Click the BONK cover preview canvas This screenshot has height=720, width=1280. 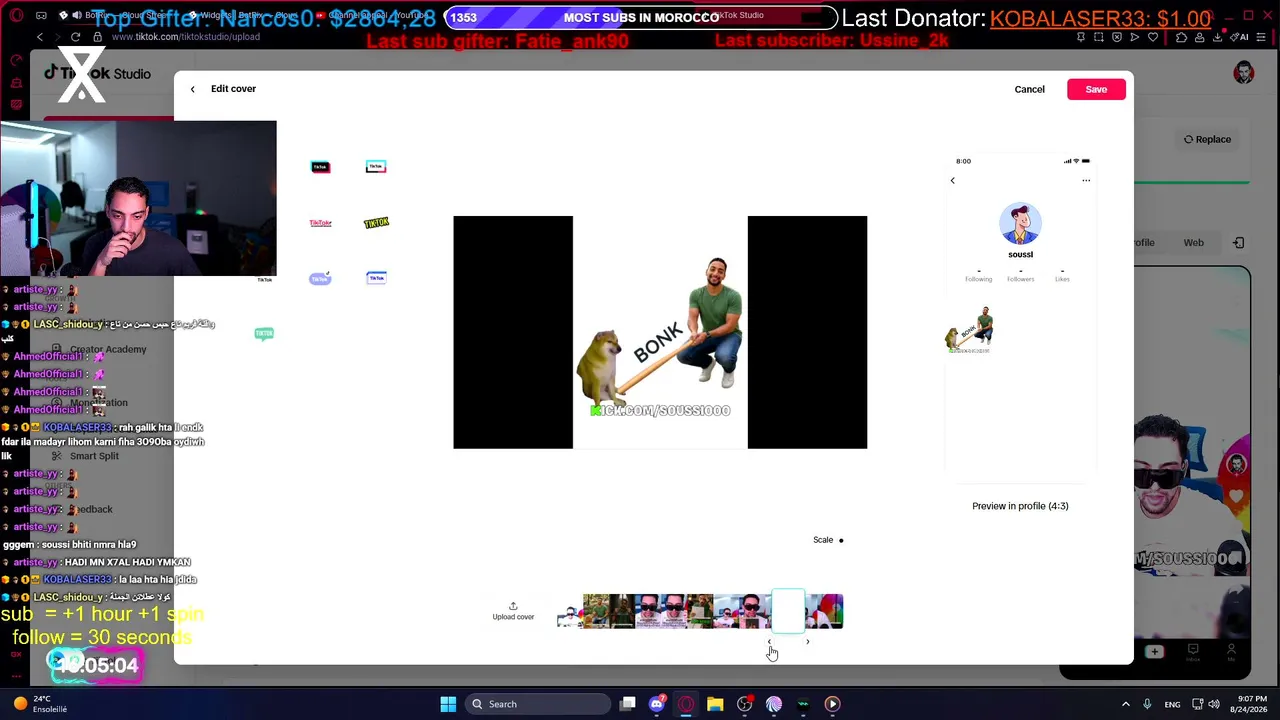660,332
